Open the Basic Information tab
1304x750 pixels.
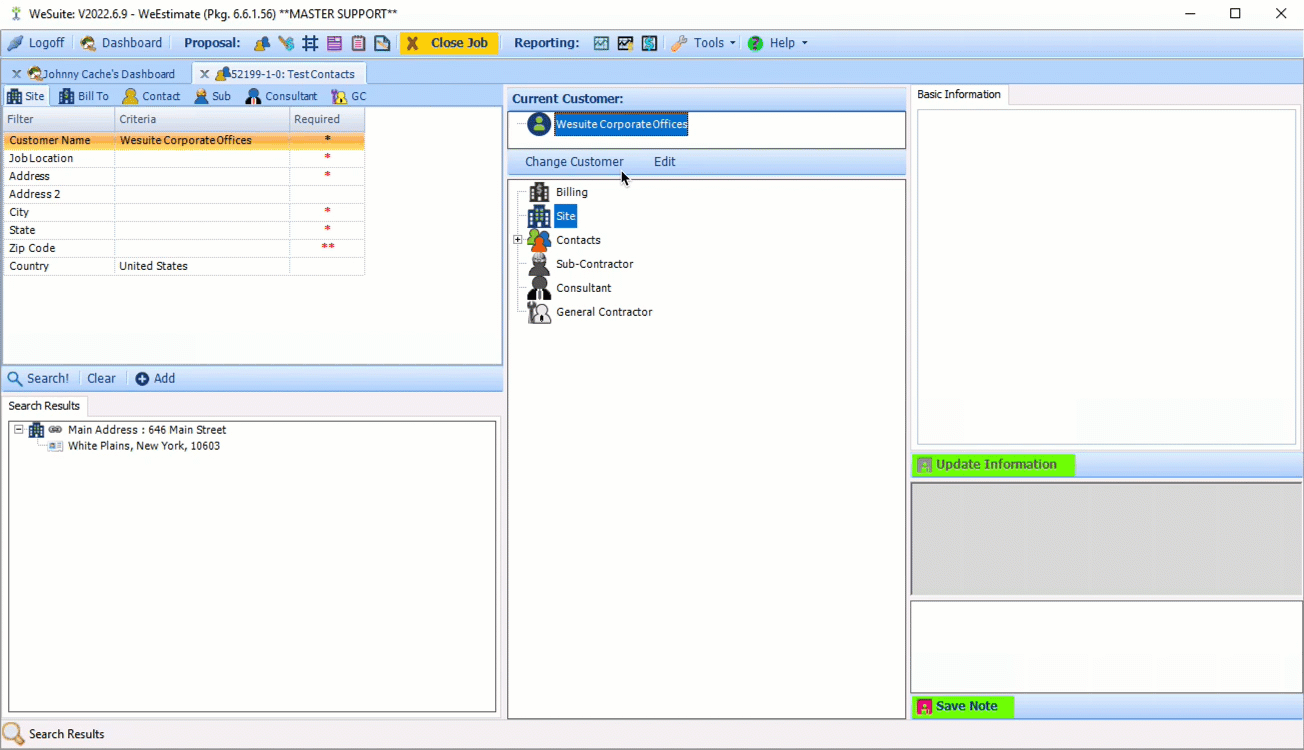coord(959,94)
